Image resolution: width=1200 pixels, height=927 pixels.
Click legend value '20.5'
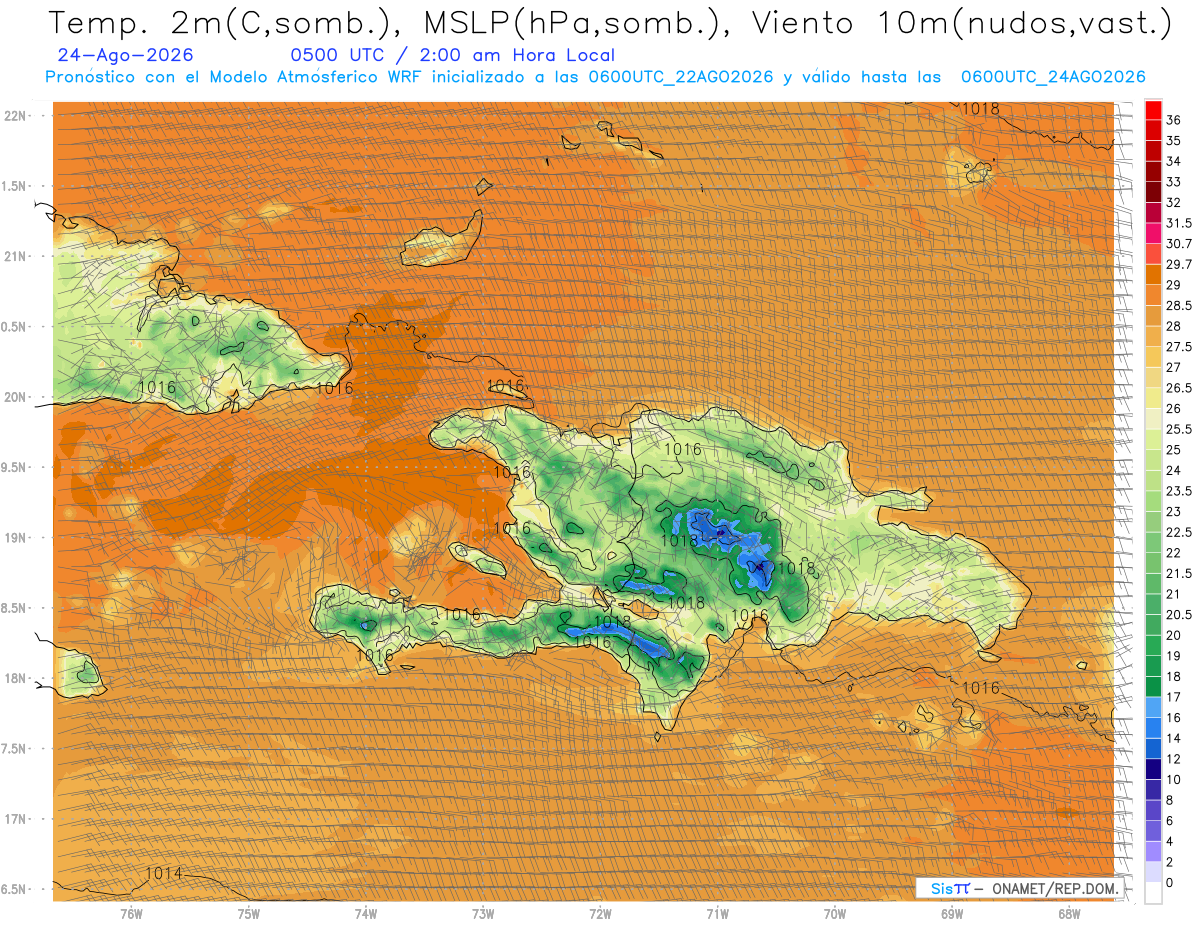pyautogui.click(x=1179, y=614)
